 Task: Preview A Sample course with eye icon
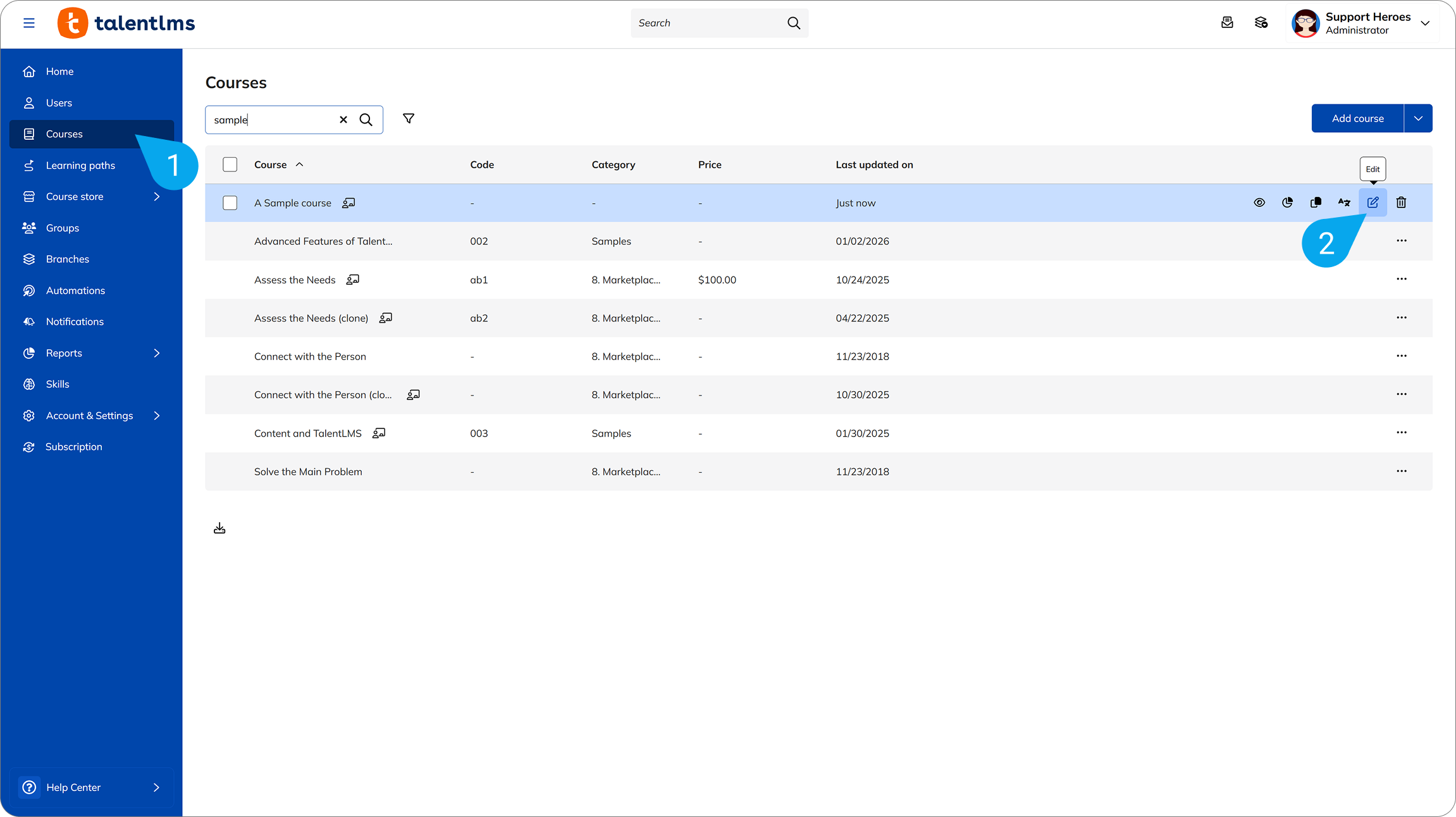pyautogui.click(x=1259, y=203)
